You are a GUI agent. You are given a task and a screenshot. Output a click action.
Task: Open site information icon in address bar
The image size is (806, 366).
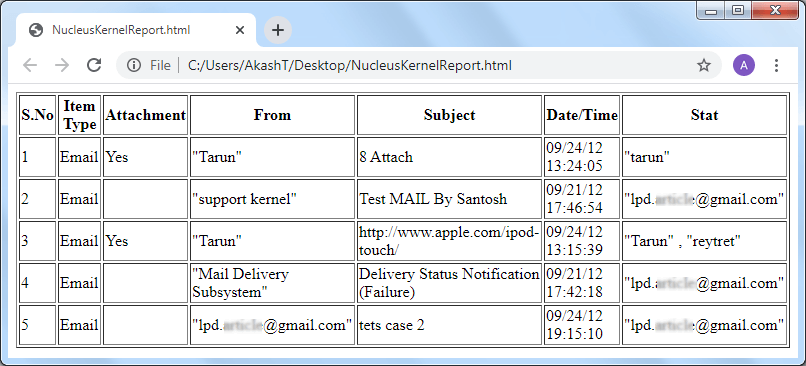pyautogui.click(x=134, y=65)
